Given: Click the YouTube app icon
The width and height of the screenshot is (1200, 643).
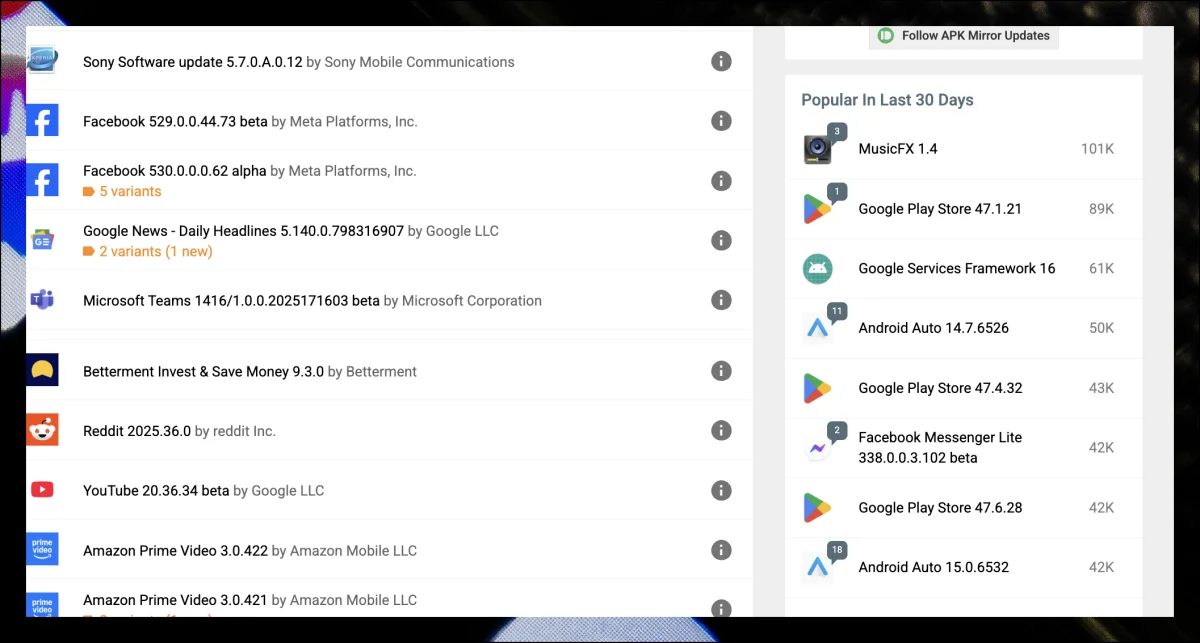Looking at the screenshot, I should pyautogui.click(x=42, y=490).
